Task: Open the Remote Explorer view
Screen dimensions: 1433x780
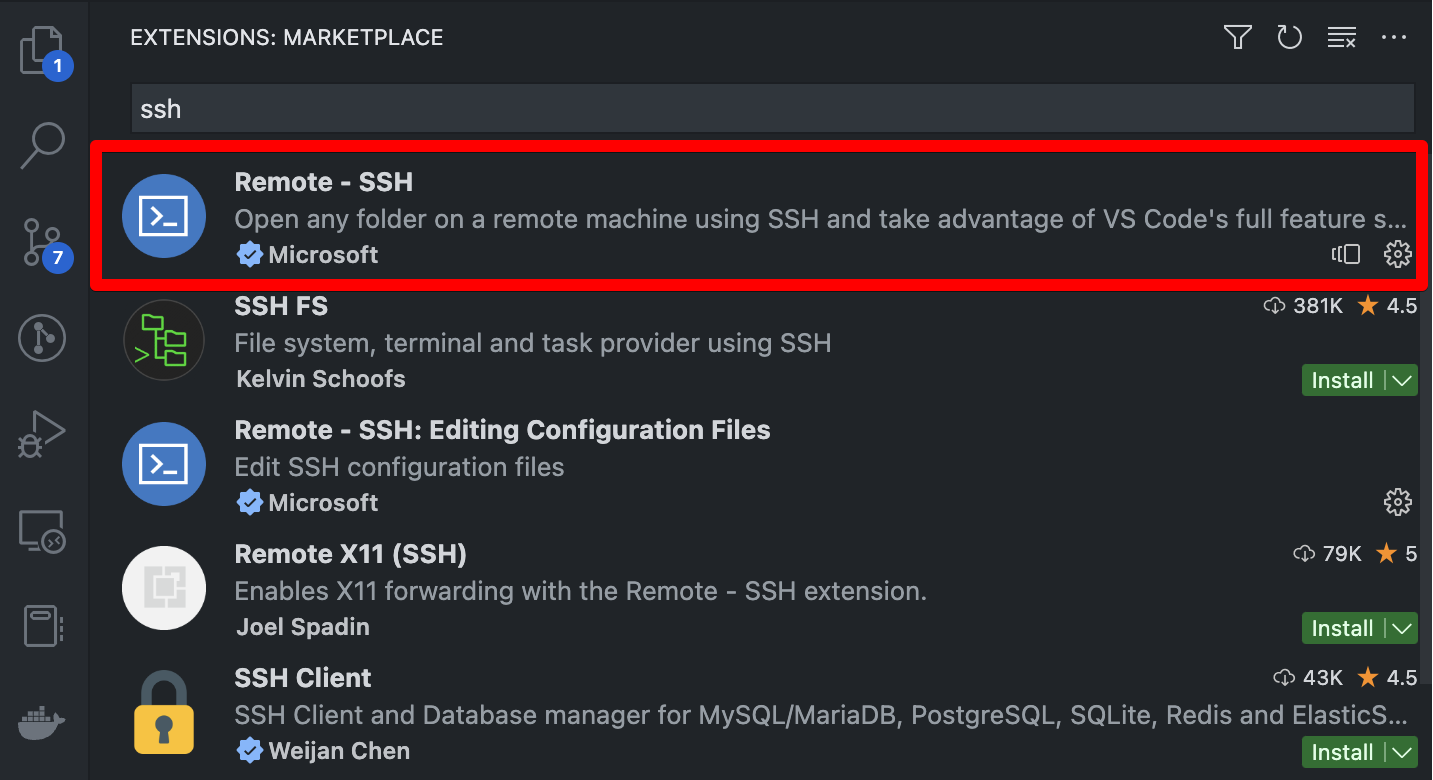Action: click(x=42, y=531)
